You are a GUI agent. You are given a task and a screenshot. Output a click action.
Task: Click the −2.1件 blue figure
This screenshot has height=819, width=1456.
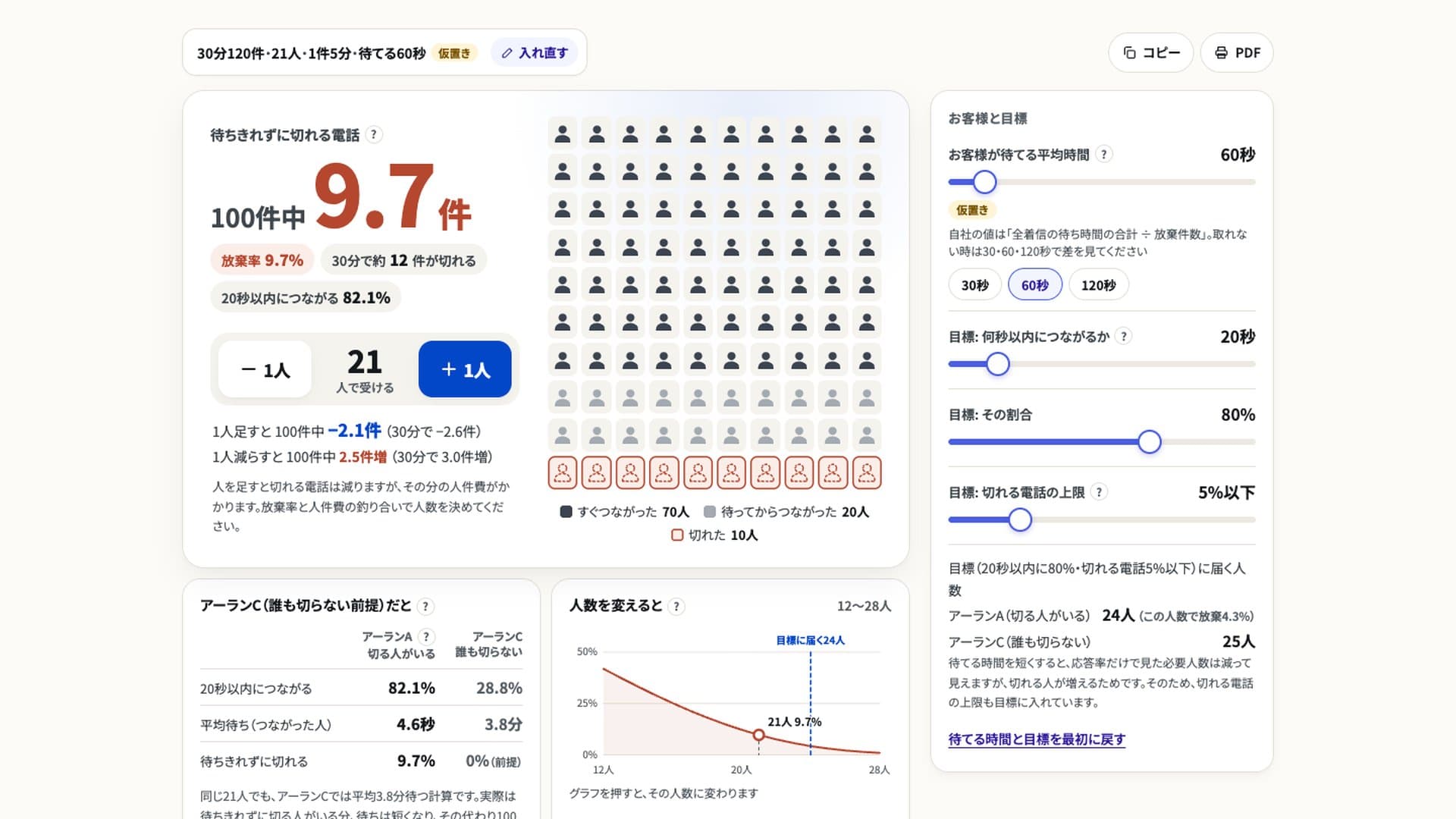(x=354, y=431)
